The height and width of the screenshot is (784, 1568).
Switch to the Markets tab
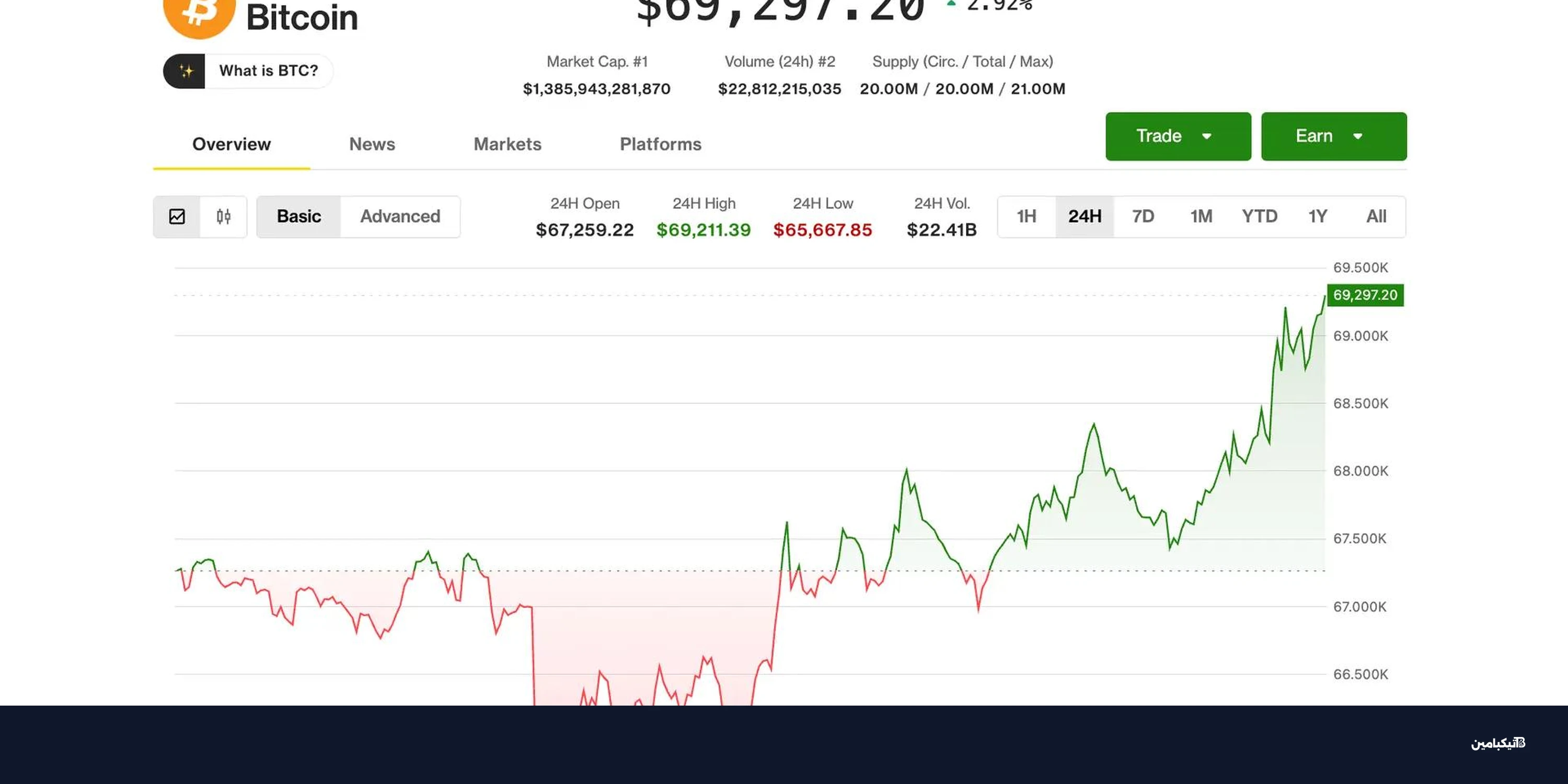[508, 144]
